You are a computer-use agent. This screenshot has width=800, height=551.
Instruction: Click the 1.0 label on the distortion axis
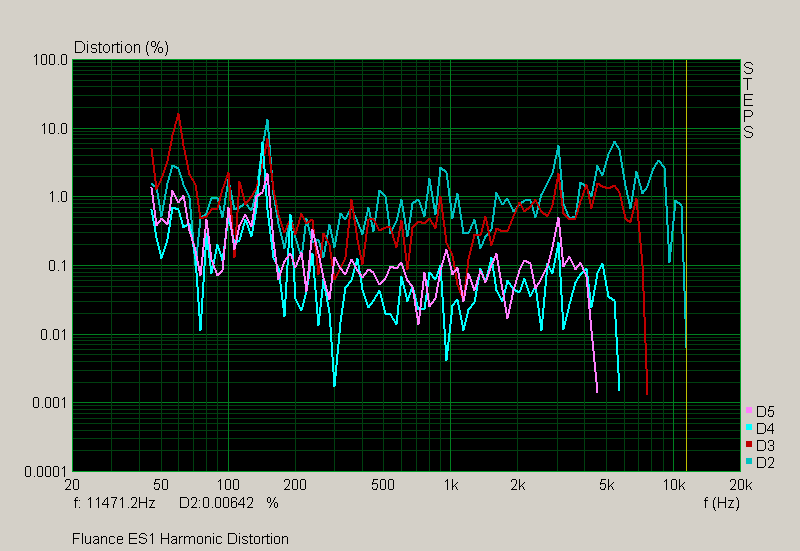coord(58,197)
